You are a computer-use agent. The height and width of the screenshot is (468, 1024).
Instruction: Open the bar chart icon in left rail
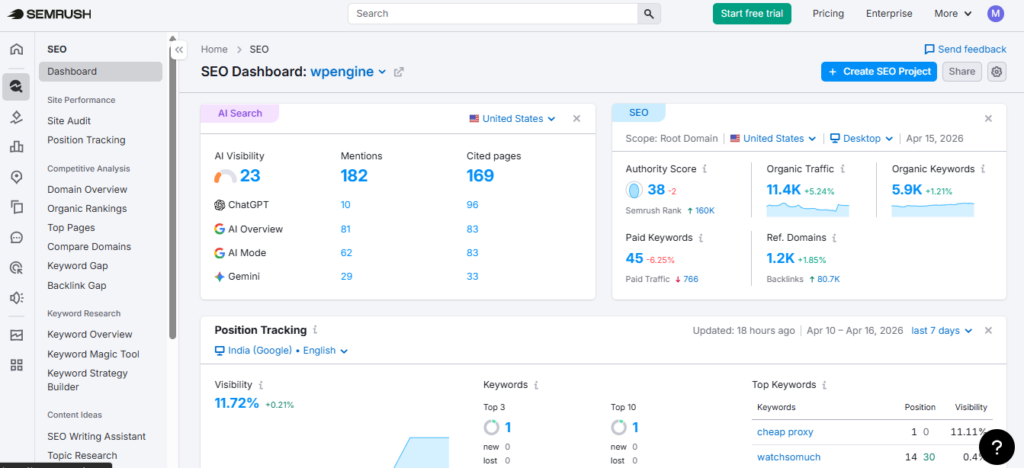[x=16, y=147]
